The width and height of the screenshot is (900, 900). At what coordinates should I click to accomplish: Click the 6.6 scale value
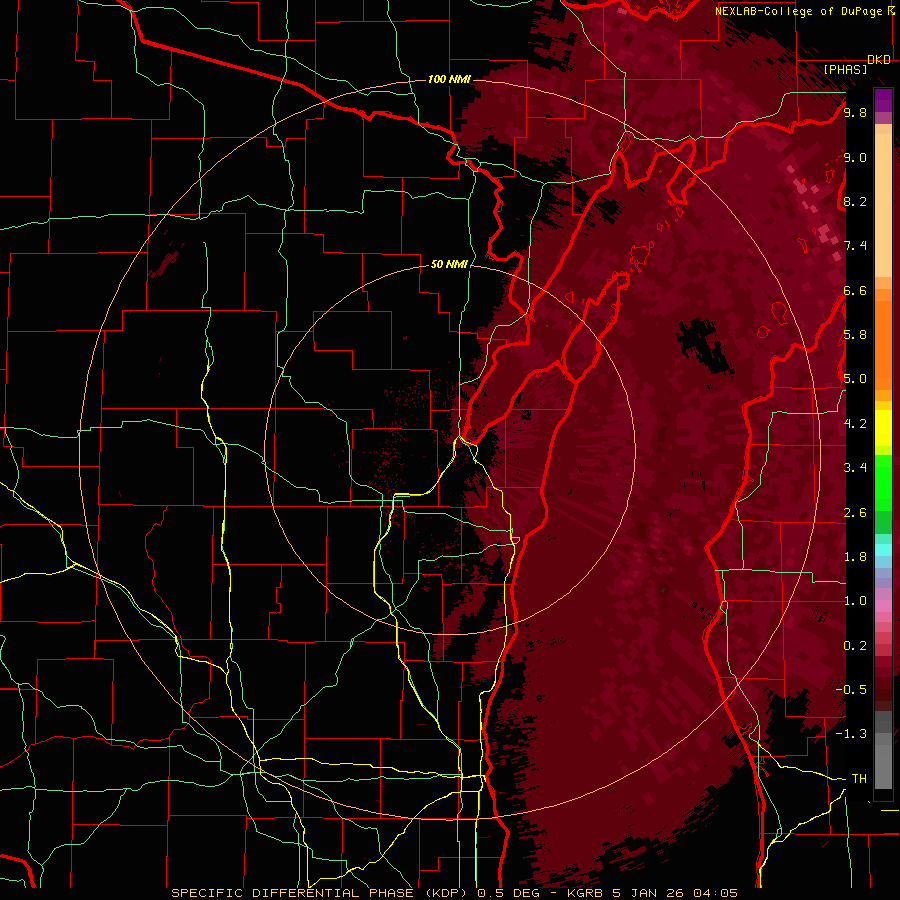pyautogui.click(x=855, y=290)
